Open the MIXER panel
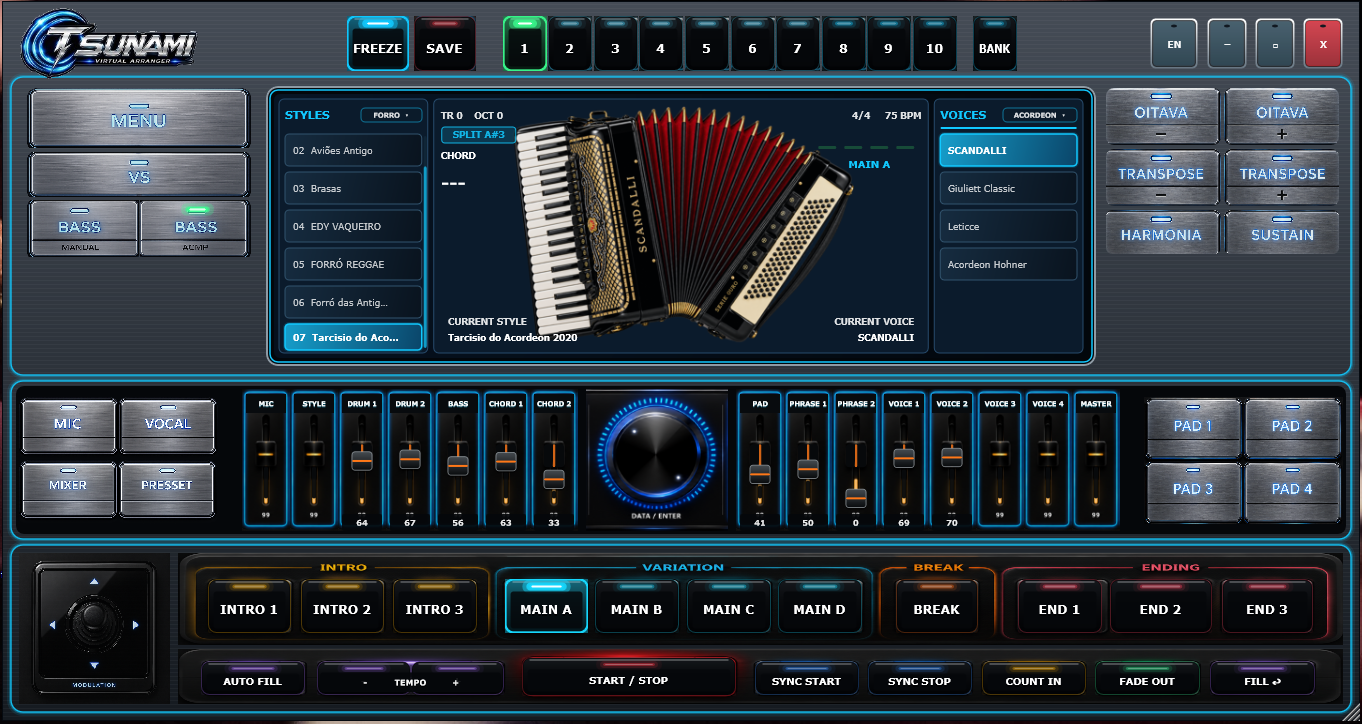Image resolution: width=1362 pixels, height=724 pixels. pyautogui.click(x=68, y=489)
